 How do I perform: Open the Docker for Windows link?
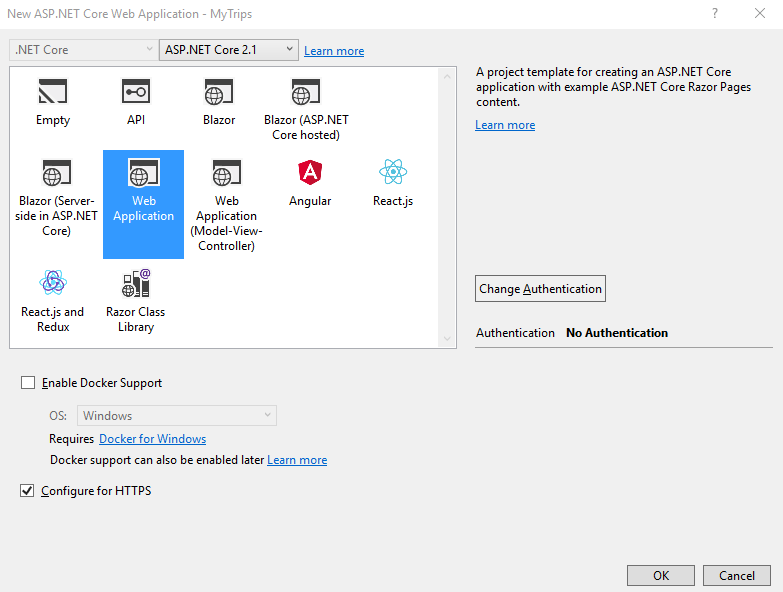tap(152, 439)
